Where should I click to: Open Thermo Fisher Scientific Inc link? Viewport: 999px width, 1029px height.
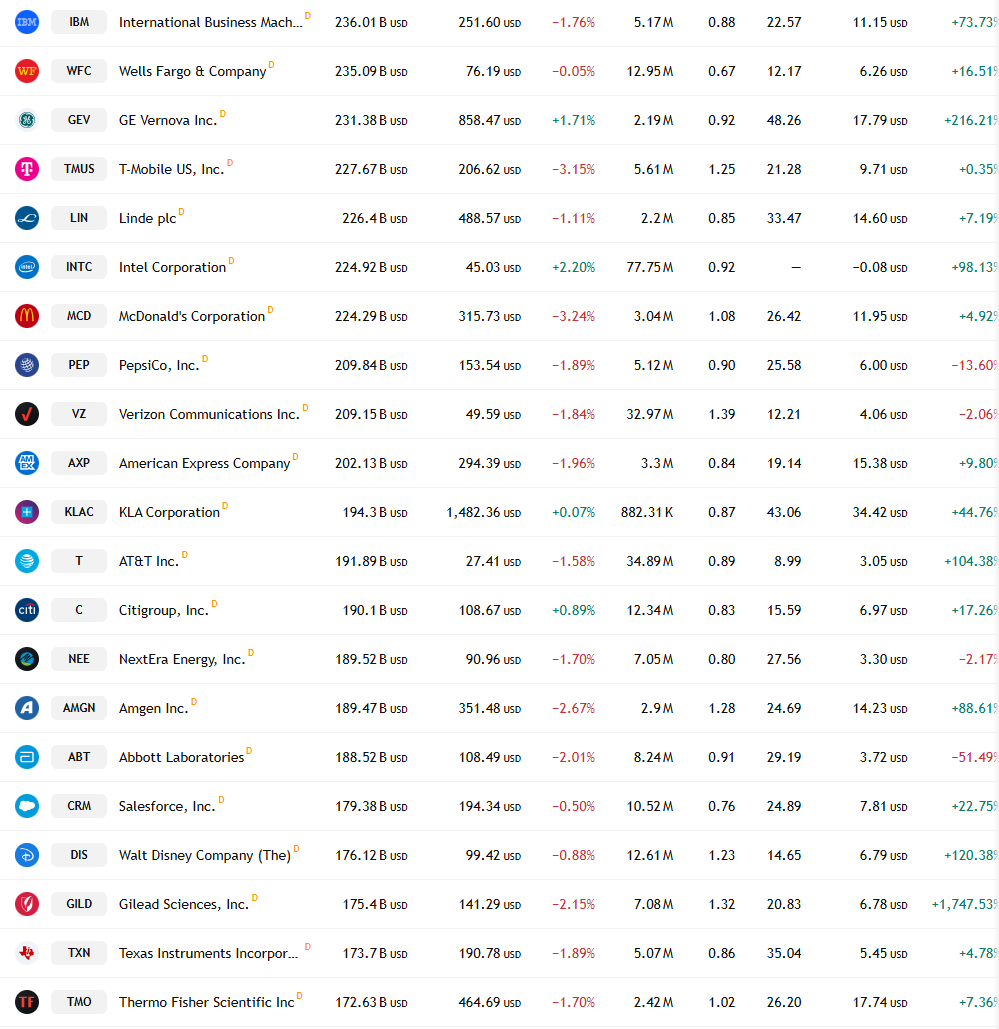coord(207,1003)
